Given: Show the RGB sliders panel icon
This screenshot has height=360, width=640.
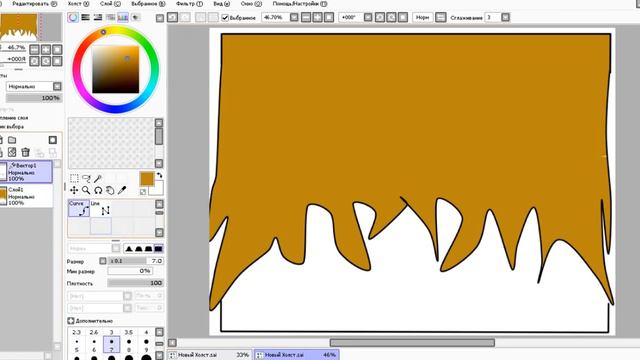Looking at the screenshot, I should tap(85, 18).
